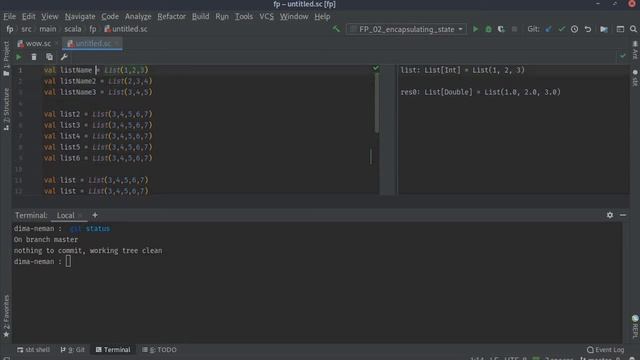
Task: Open the Window menu
Action: click(x=294, y=16)
